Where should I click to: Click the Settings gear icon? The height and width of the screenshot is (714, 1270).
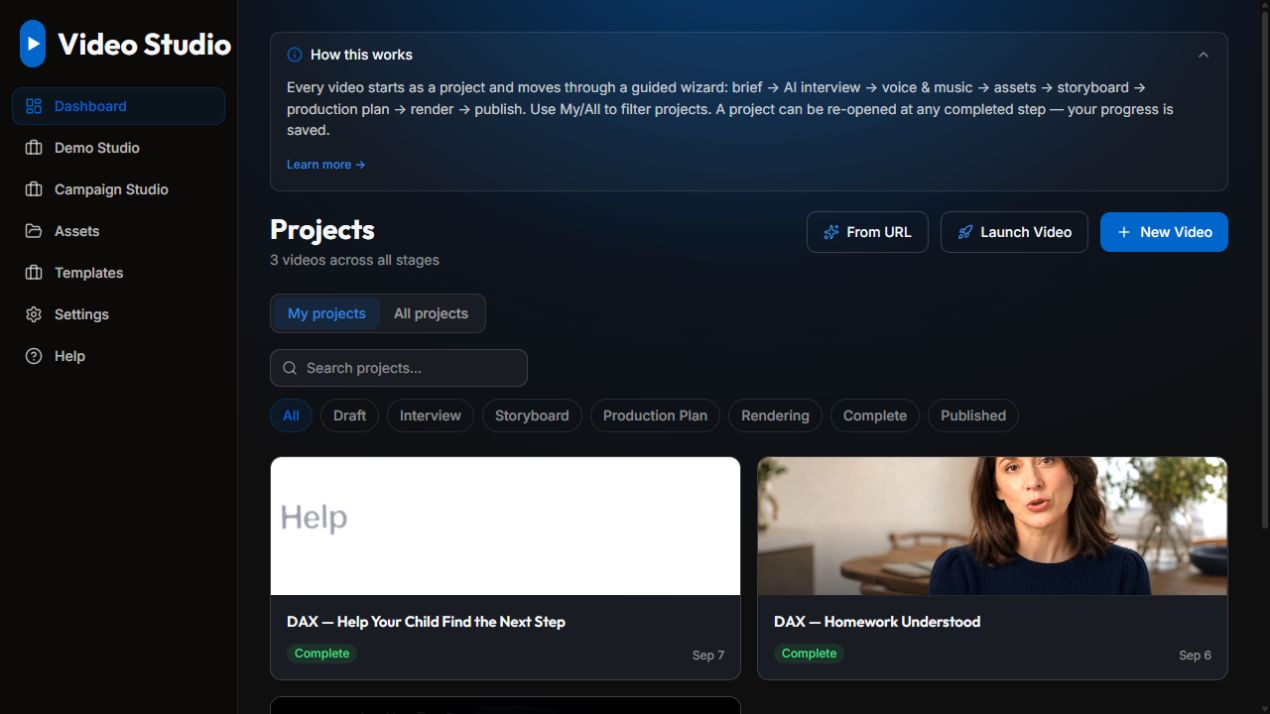(x=34, y=314)
